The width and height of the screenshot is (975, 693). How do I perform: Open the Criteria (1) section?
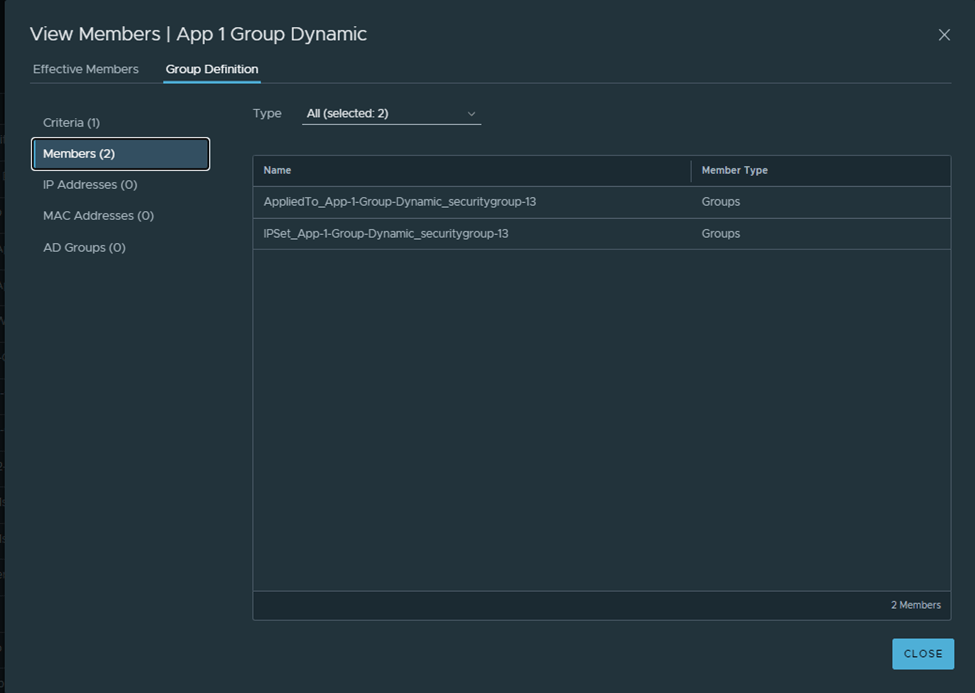[x=71, y=122]
